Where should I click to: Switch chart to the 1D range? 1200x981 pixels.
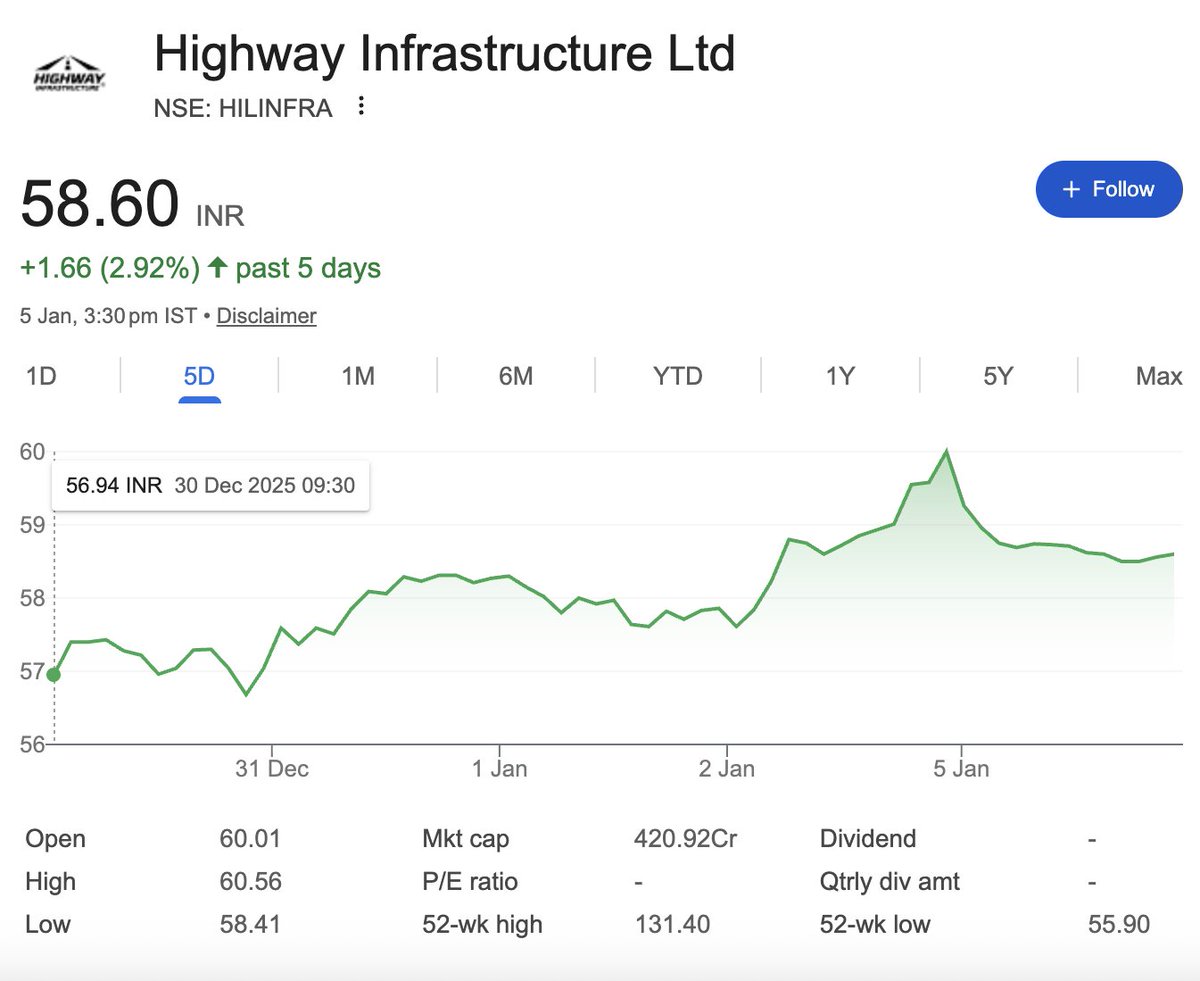pos(41,376)
